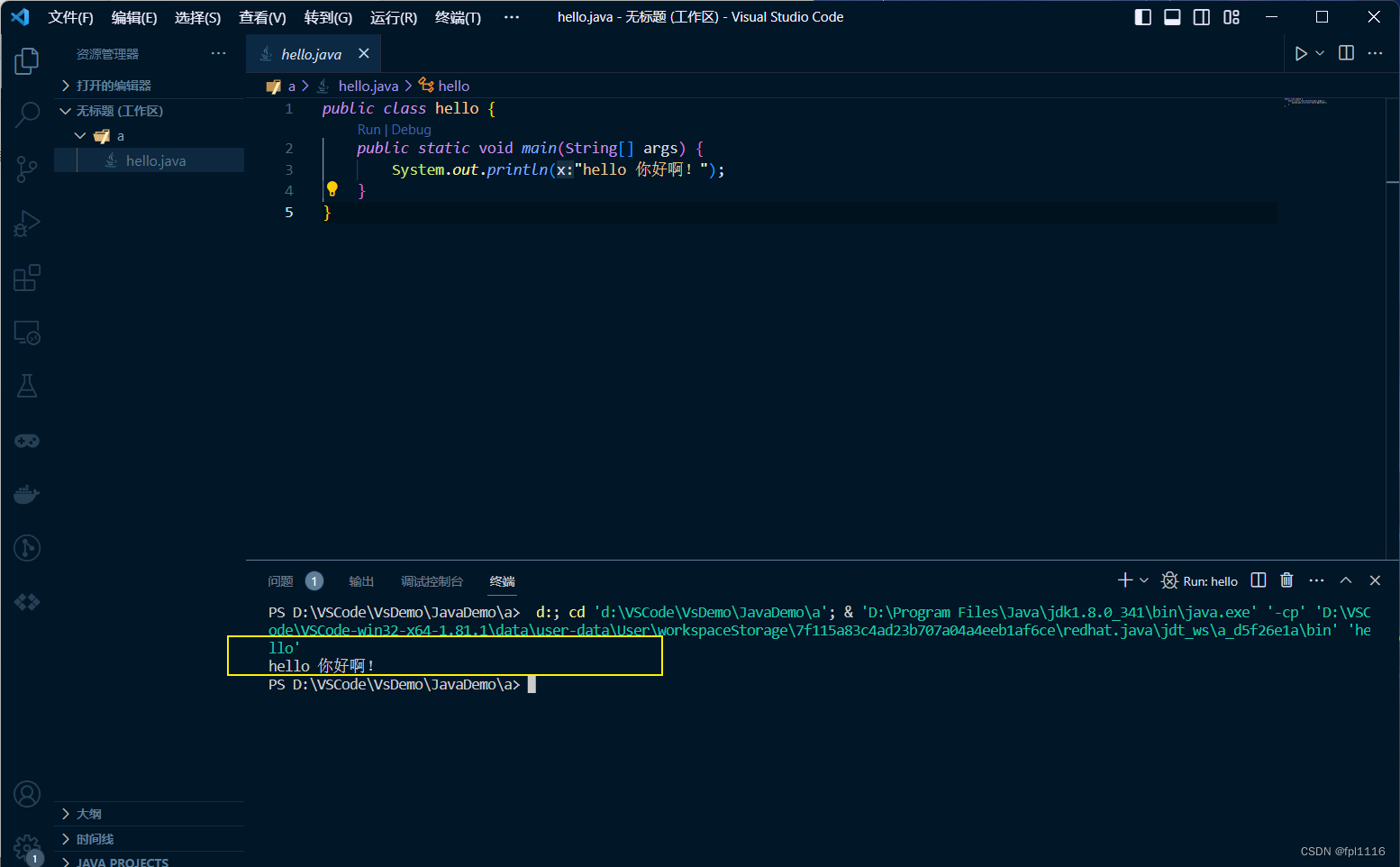Run the Java file with the play button

click(x=1300, y=53)
